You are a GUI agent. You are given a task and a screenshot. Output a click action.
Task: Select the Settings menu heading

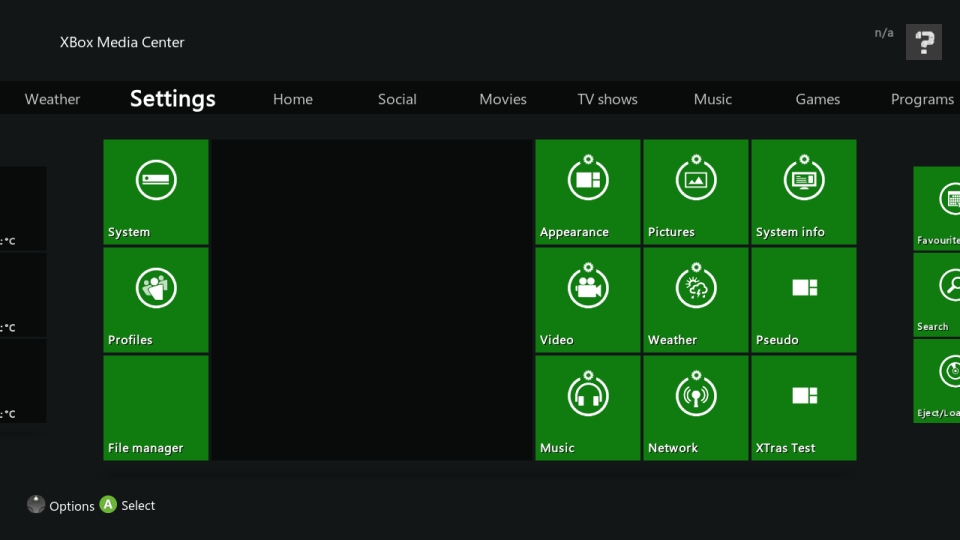173,99
